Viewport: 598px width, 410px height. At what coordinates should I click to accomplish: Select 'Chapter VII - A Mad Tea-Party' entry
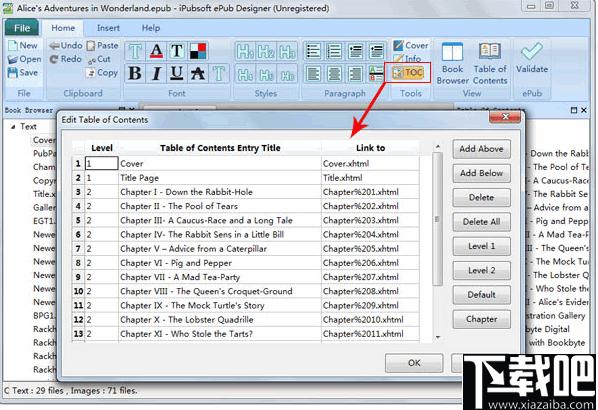tap(220, 277)
